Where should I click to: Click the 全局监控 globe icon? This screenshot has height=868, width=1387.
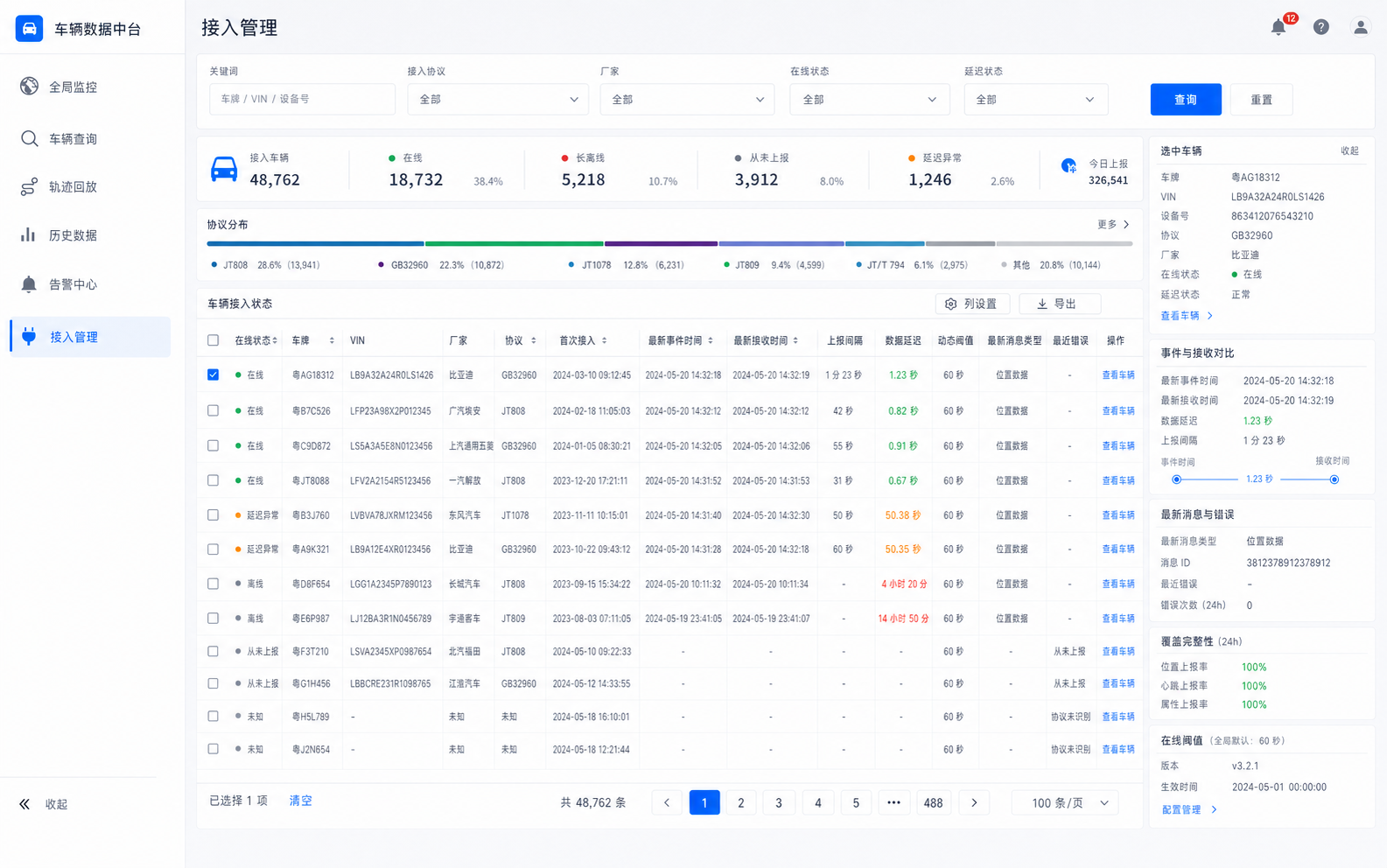29,86
